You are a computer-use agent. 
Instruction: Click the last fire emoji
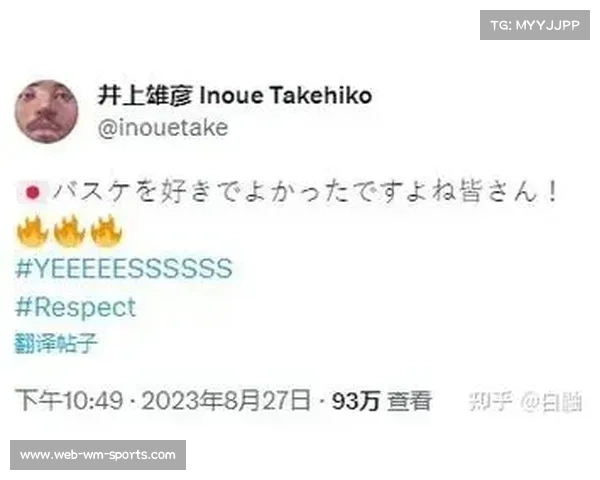[x=106, y=230]
